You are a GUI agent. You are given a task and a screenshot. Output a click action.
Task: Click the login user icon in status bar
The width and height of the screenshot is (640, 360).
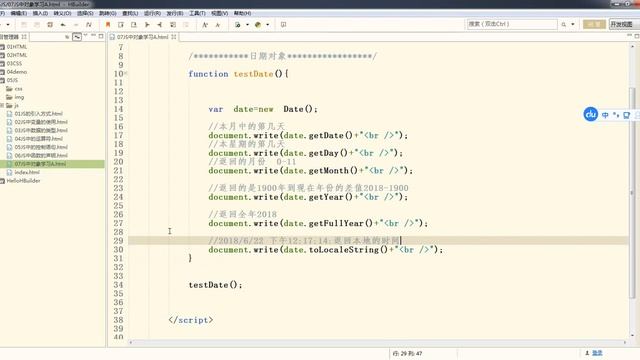[587, 353]
